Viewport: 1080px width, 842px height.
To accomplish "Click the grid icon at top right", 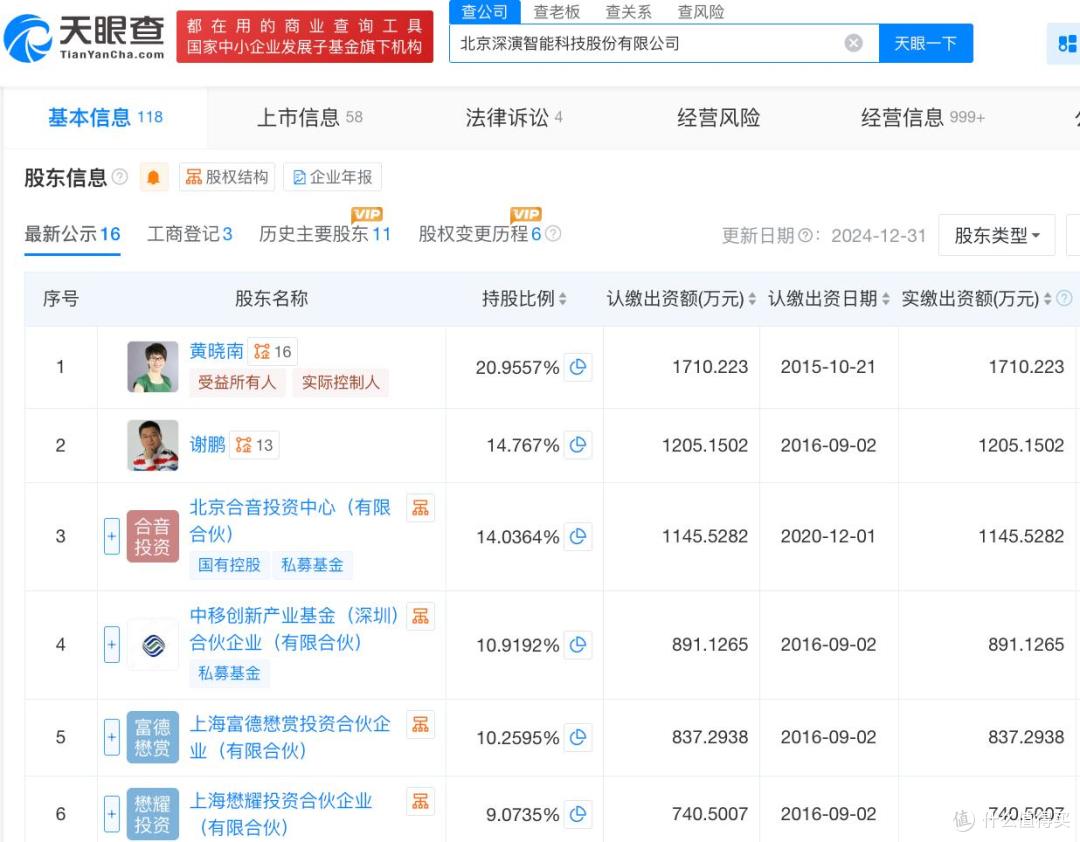I will click(1067, 43).
